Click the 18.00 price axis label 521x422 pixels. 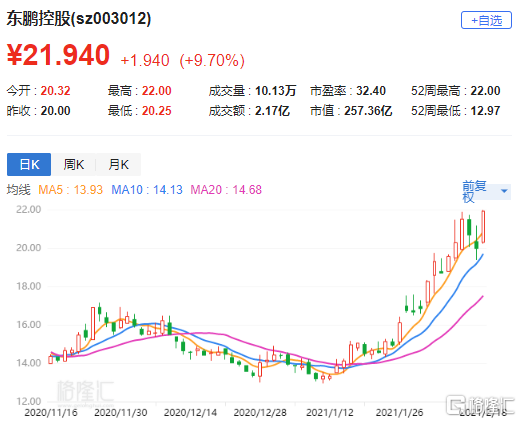point(29,286)
